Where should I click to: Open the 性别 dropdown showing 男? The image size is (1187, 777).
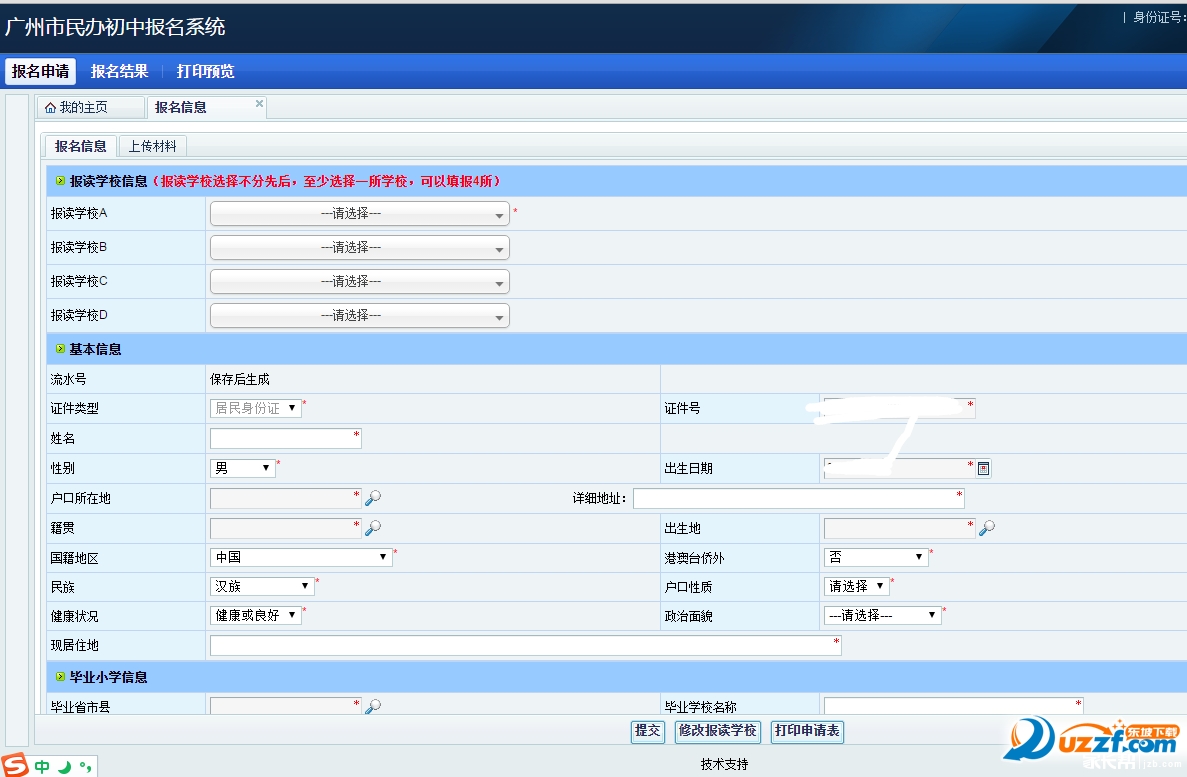pos(242,468)
